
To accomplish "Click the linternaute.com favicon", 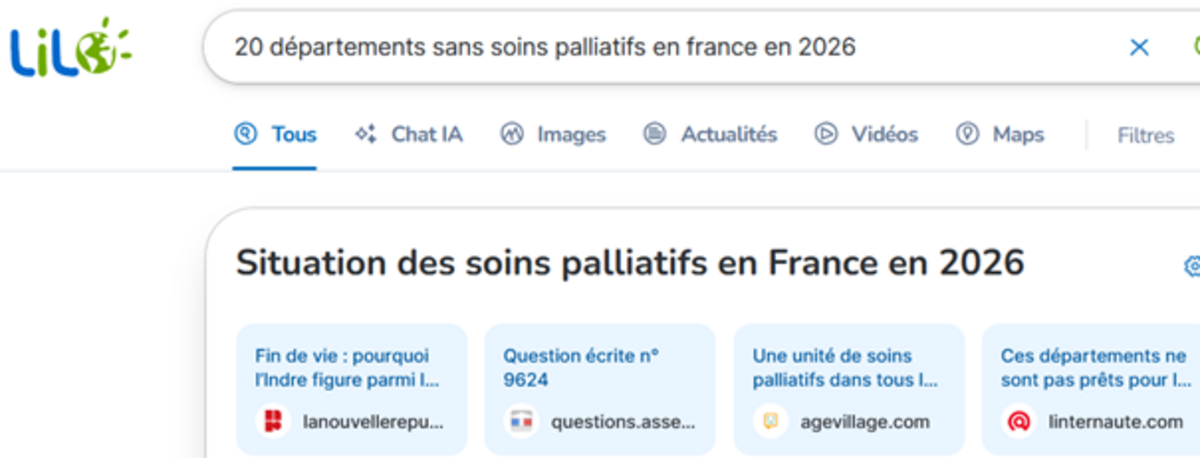I will click(x=1018, y=422).
